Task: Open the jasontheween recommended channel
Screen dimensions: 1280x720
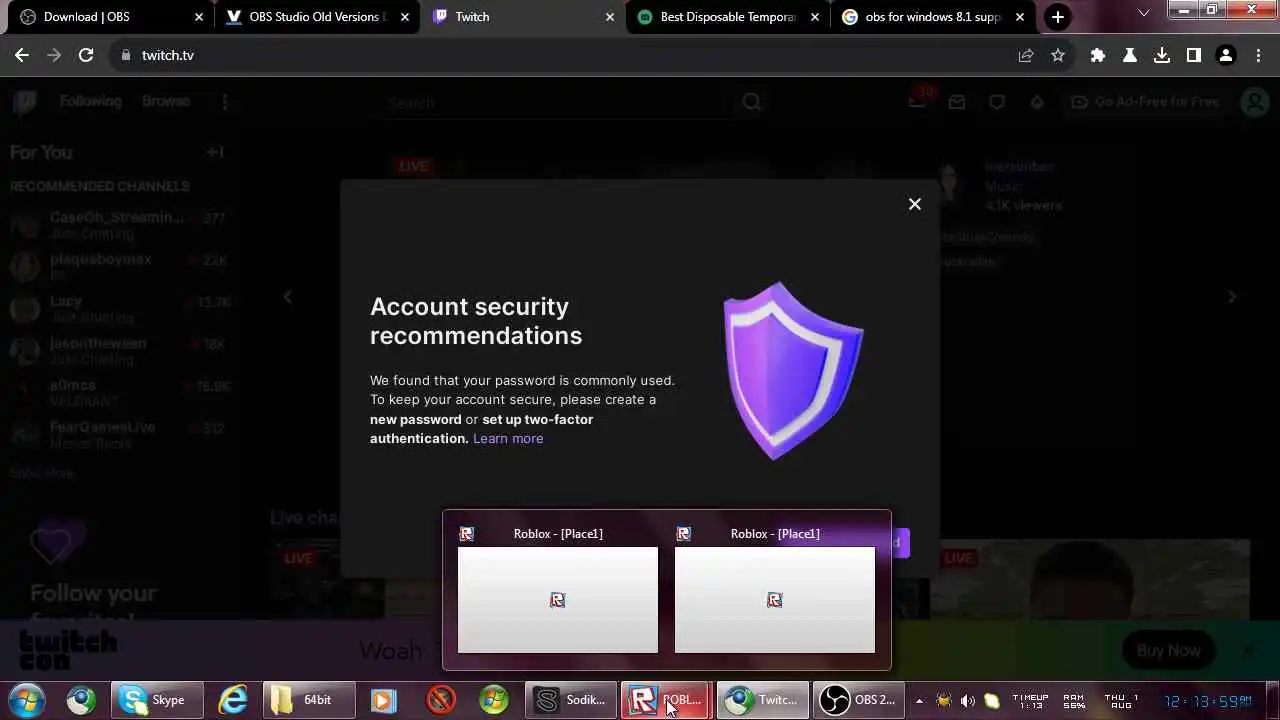Action: coord(120,350)
